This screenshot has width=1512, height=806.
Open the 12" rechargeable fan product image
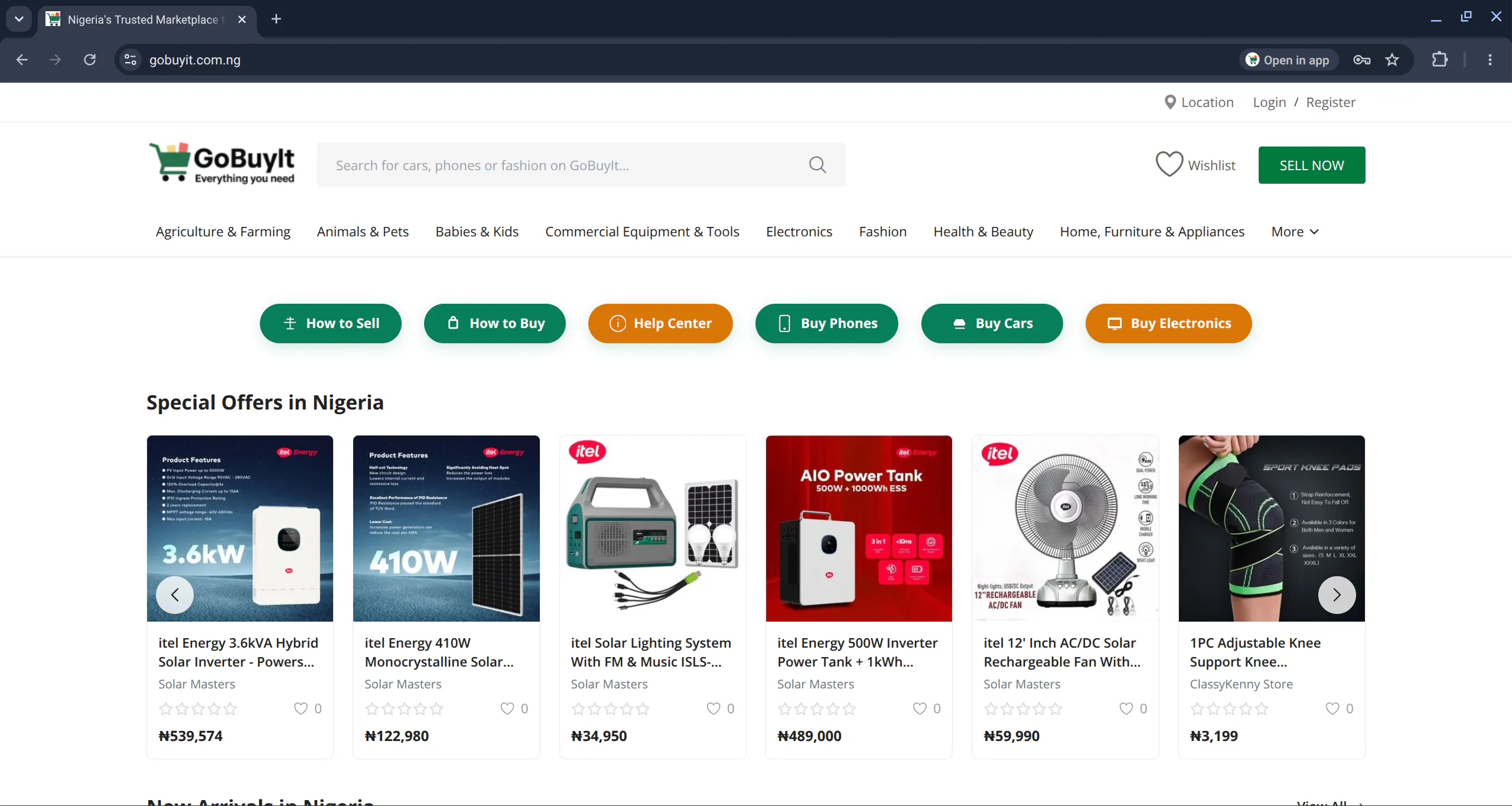tap(1065, 528)
